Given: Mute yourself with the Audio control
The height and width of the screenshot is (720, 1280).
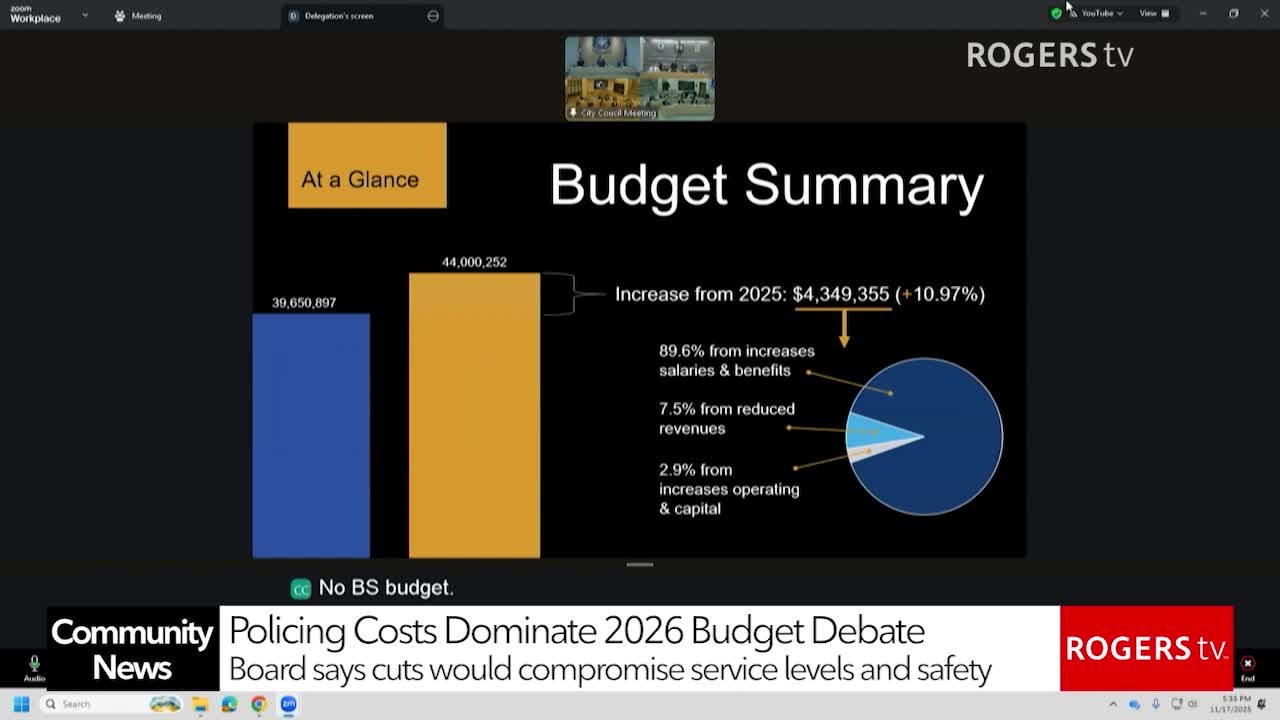Looking at the screenshot, I should coord(35,664).
